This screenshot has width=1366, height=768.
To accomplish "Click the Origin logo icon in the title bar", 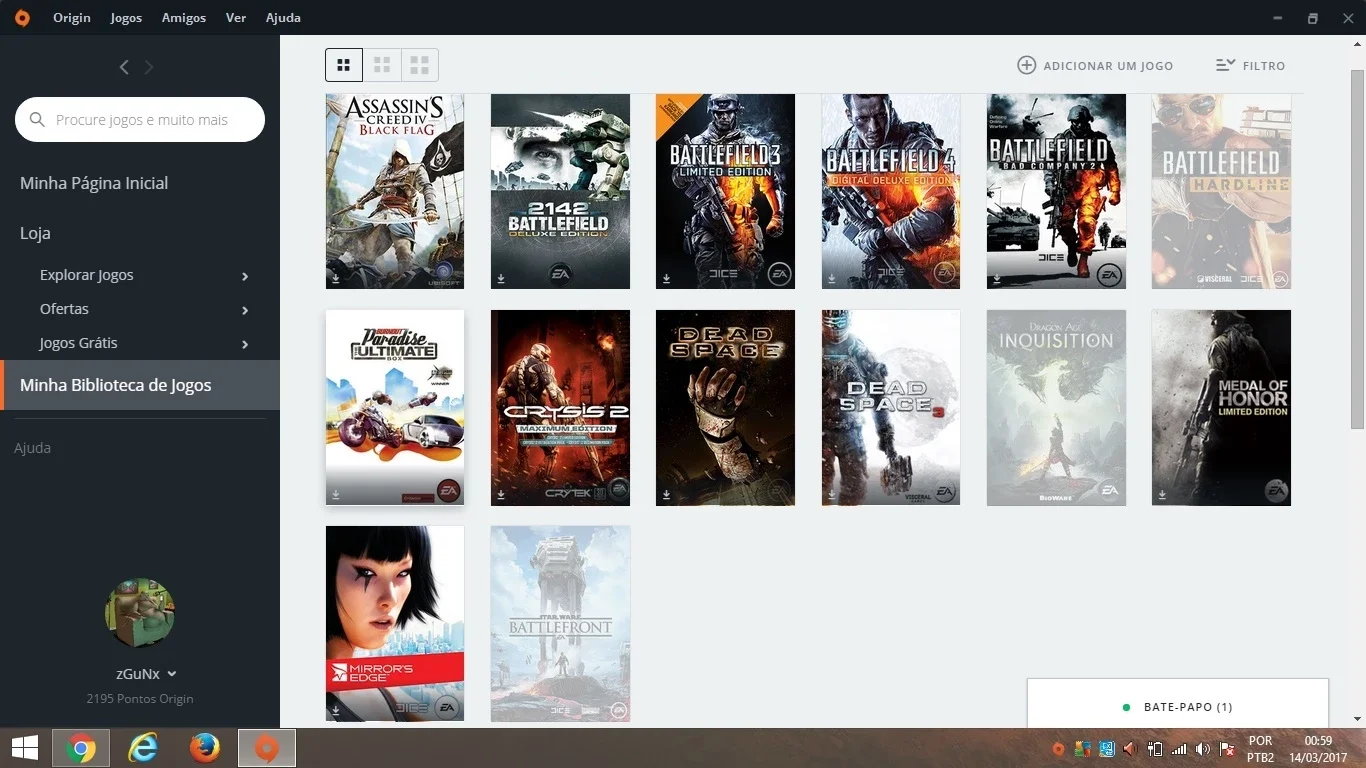I will click(x=22, y=17).
